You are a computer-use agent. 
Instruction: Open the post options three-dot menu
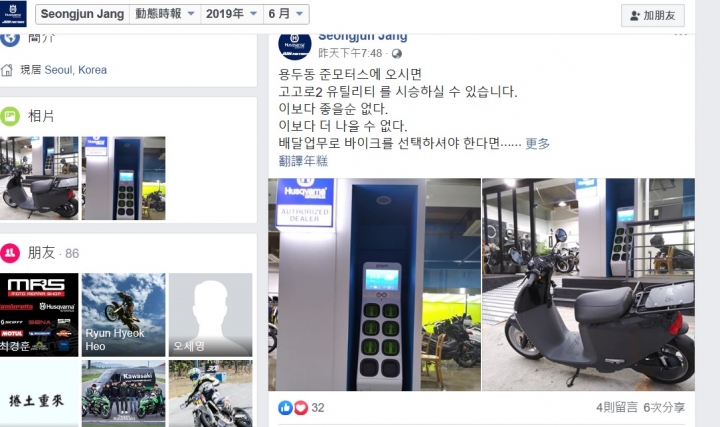(x=681, y=35)
